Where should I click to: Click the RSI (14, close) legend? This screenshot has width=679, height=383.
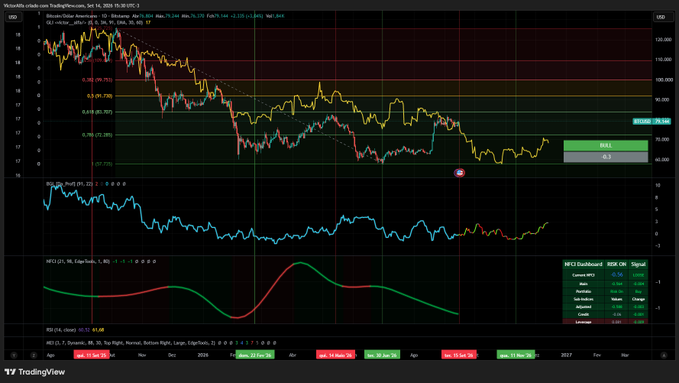pyautogui.click(x=61, y=330)
